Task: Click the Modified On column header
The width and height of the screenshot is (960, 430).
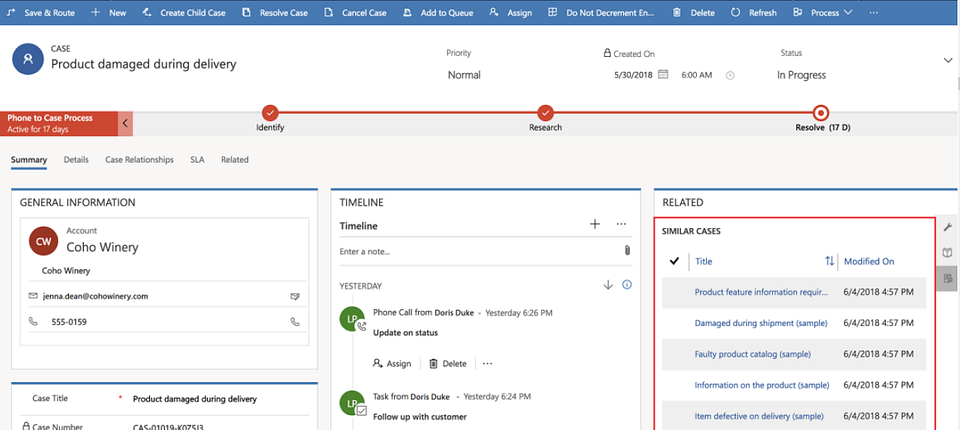Action: pos(869,261)
